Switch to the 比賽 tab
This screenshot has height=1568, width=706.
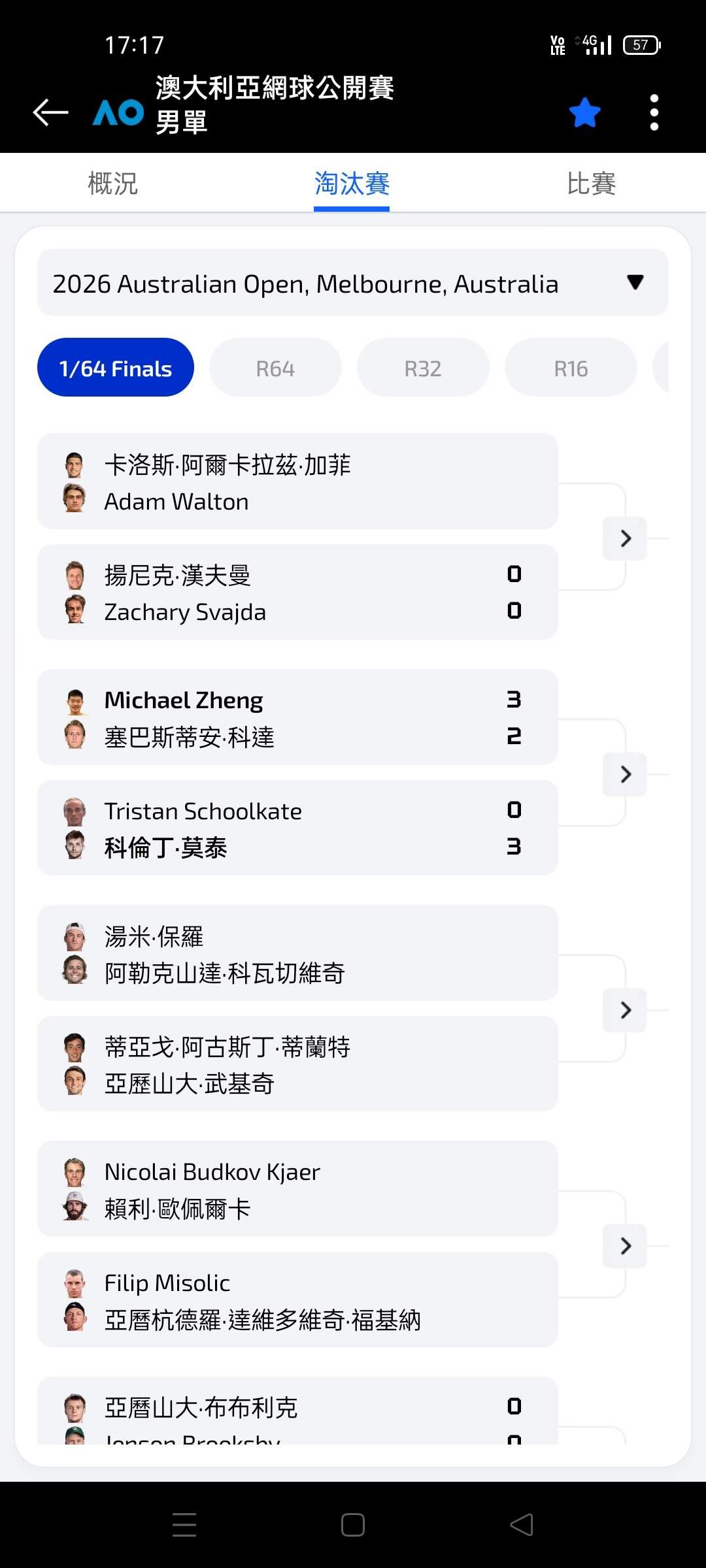point(591,184)
